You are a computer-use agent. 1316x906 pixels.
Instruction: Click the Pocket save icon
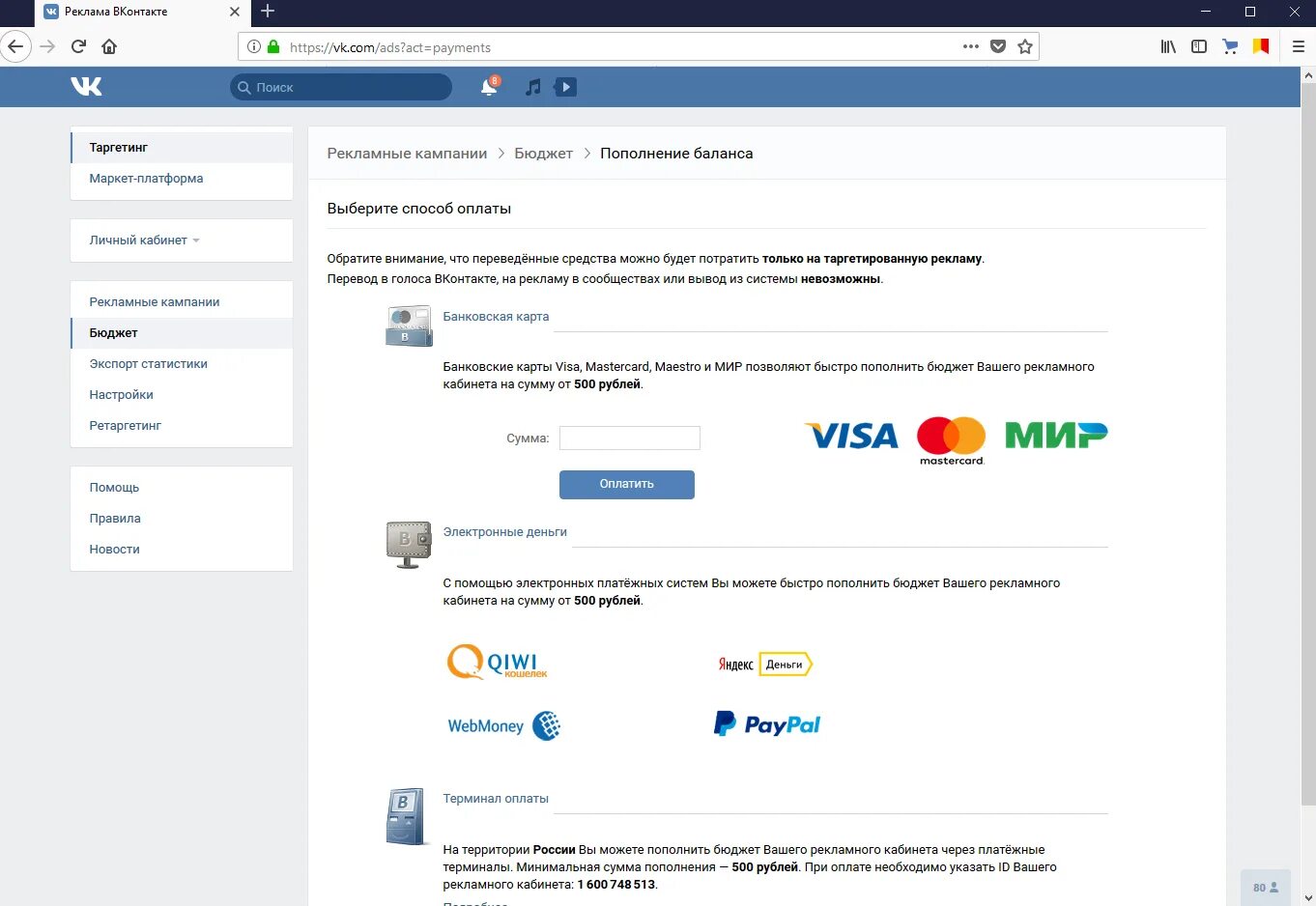point(998,46)
